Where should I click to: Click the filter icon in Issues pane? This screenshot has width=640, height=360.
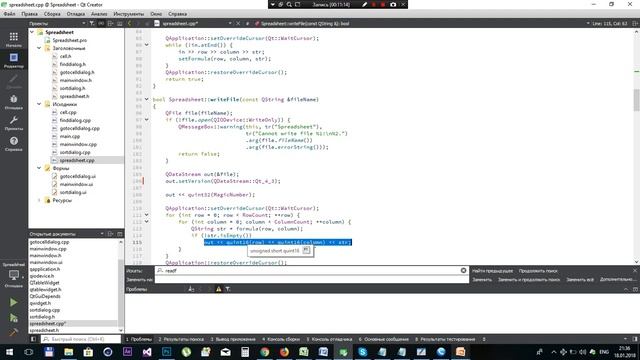pos(228,289)
